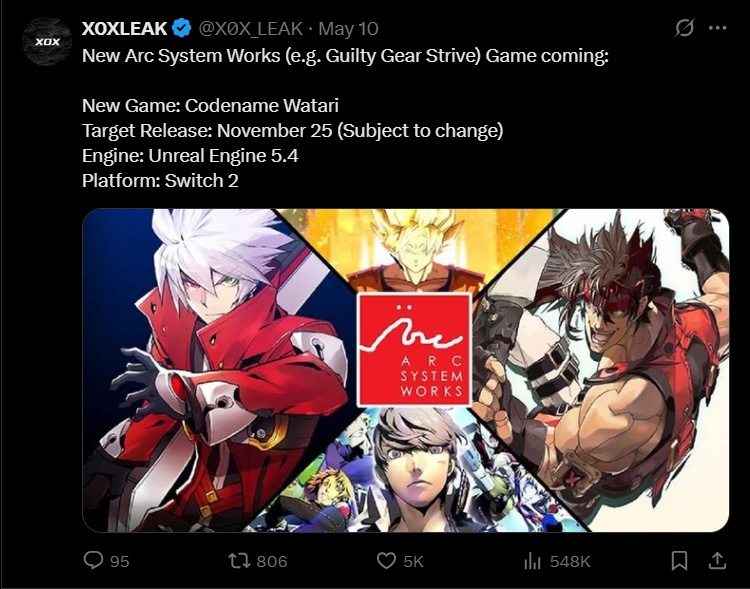Open the Grok explain post icon

[684, 28]
